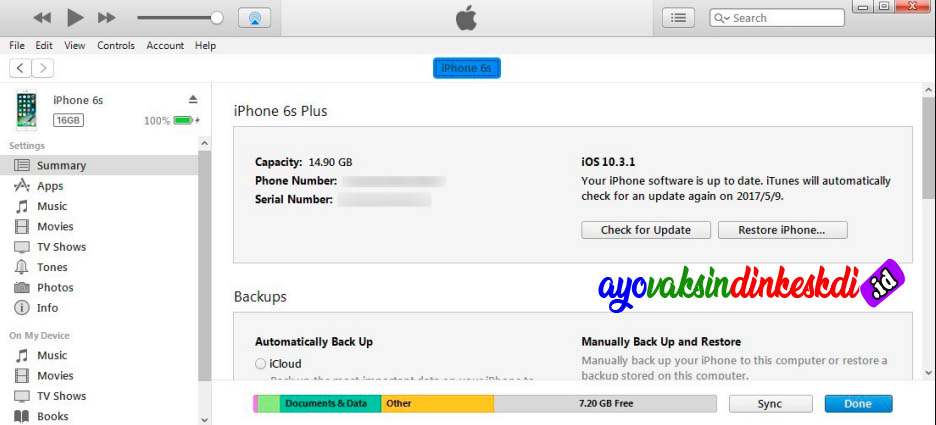This screenshot has width=936, height=425.
Task: Open the Account menu
Action: click(x=165, y=45)
